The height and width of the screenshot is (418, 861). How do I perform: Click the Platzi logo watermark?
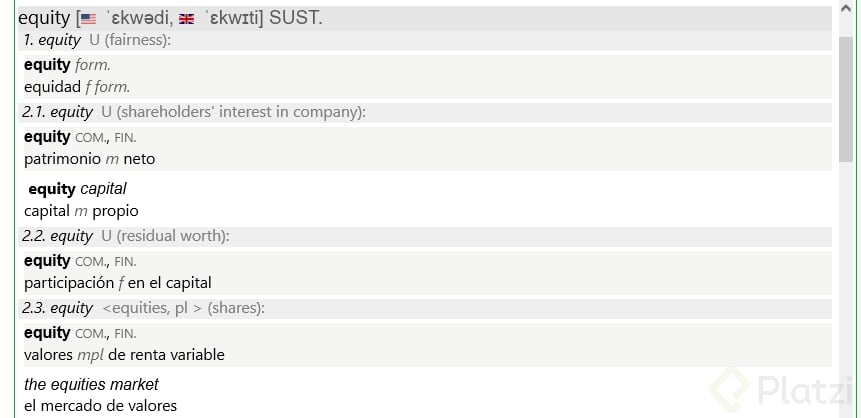[778, 387]
